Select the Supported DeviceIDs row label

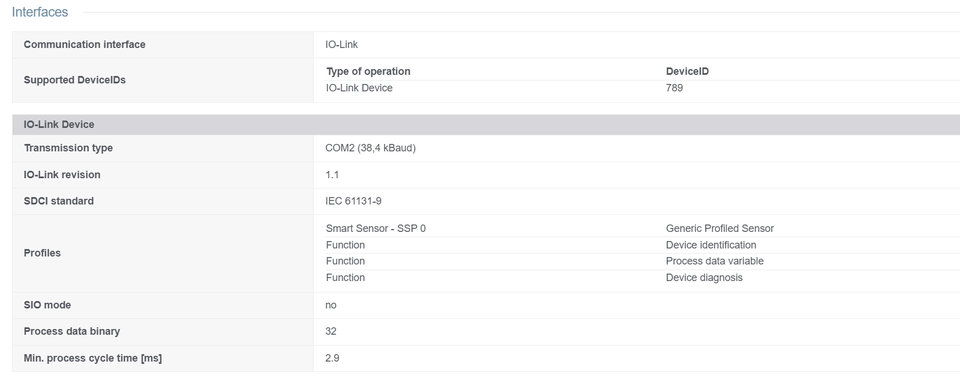75,80
